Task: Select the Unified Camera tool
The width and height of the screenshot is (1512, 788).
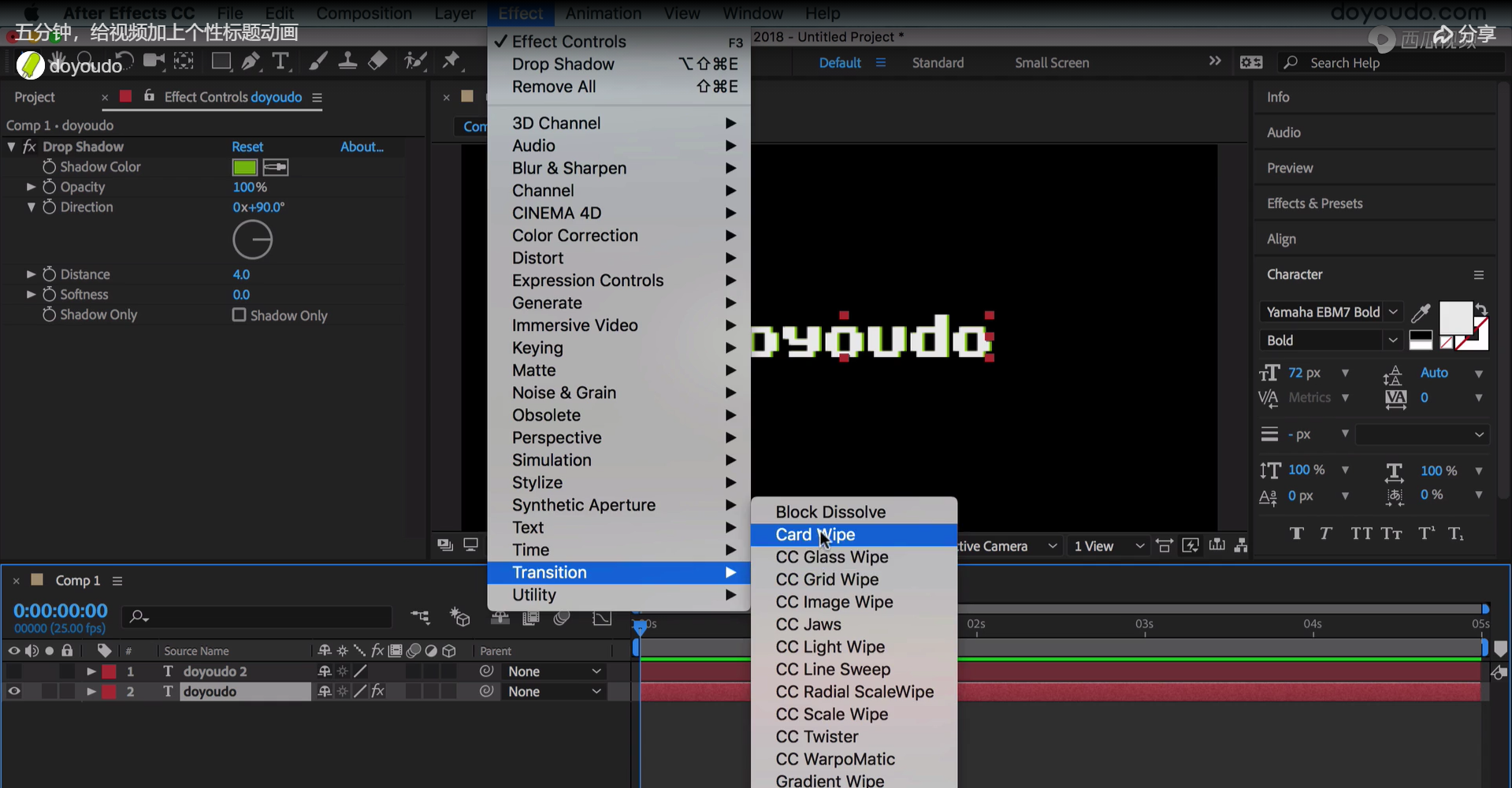Action: [x=154, y=61]
